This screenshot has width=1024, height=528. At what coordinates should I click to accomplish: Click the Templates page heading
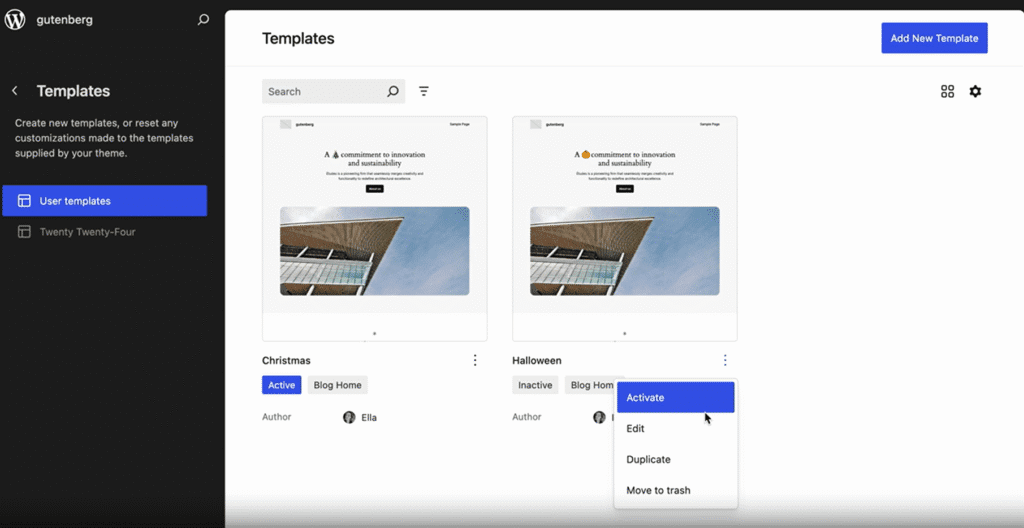click(x=298, y=39)
